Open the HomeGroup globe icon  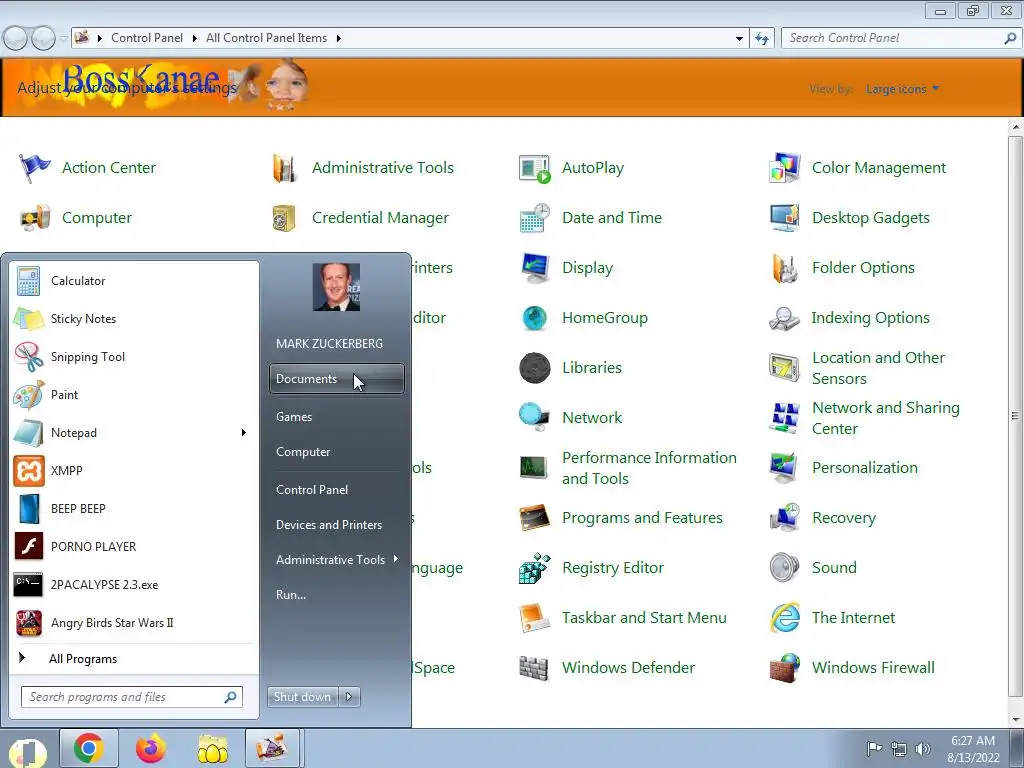point(535,318)
